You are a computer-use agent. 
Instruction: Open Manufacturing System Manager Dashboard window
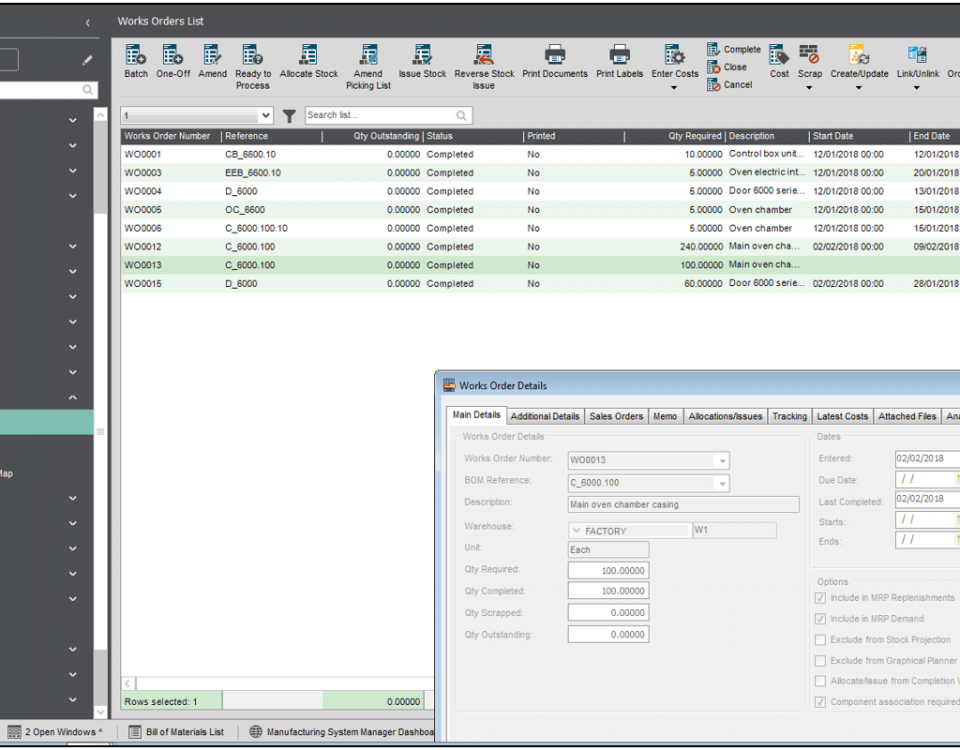(x=342, y=732)
